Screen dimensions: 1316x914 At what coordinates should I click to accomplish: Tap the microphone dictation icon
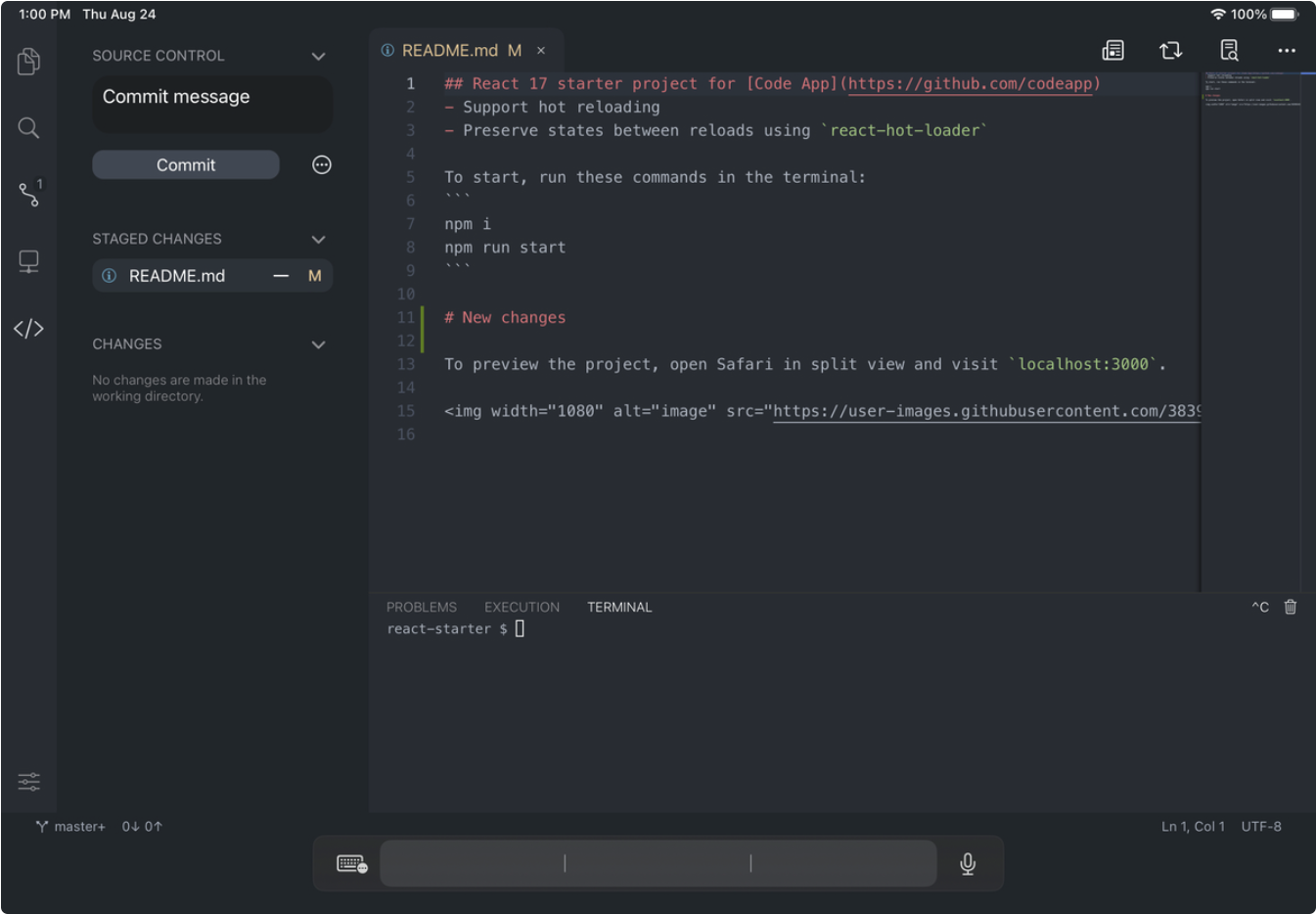pos(968,864)
